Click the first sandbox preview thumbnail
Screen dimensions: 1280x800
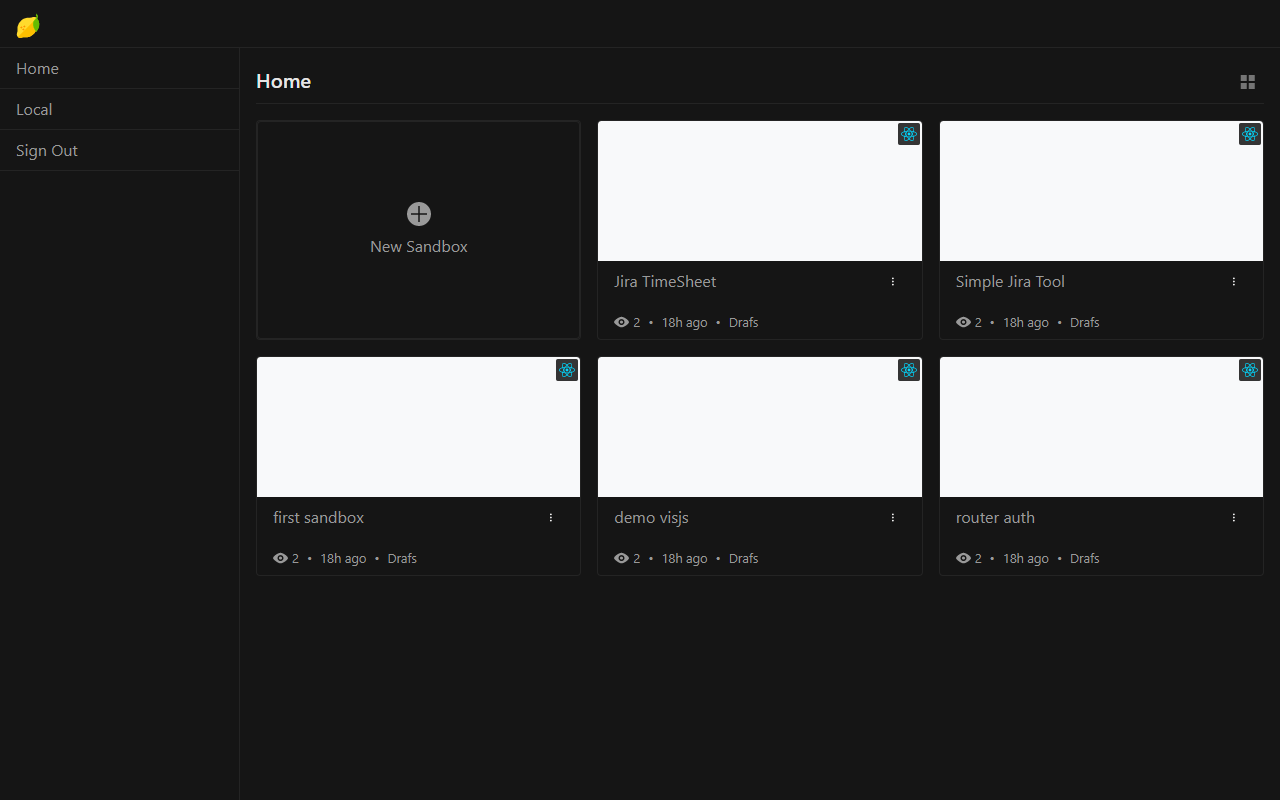click(x=418, y=427)
